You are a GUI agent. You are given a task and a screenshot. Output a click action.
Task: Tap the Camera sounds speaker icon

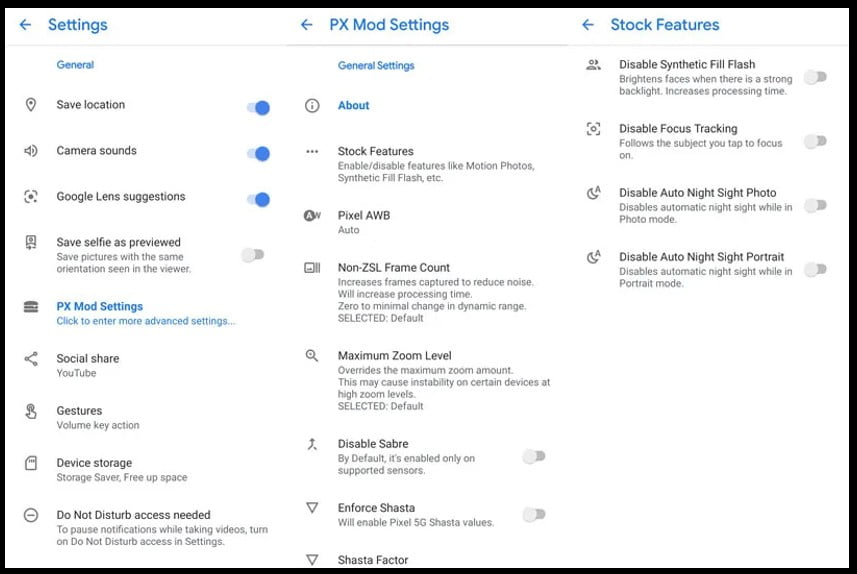pos(31,150)
